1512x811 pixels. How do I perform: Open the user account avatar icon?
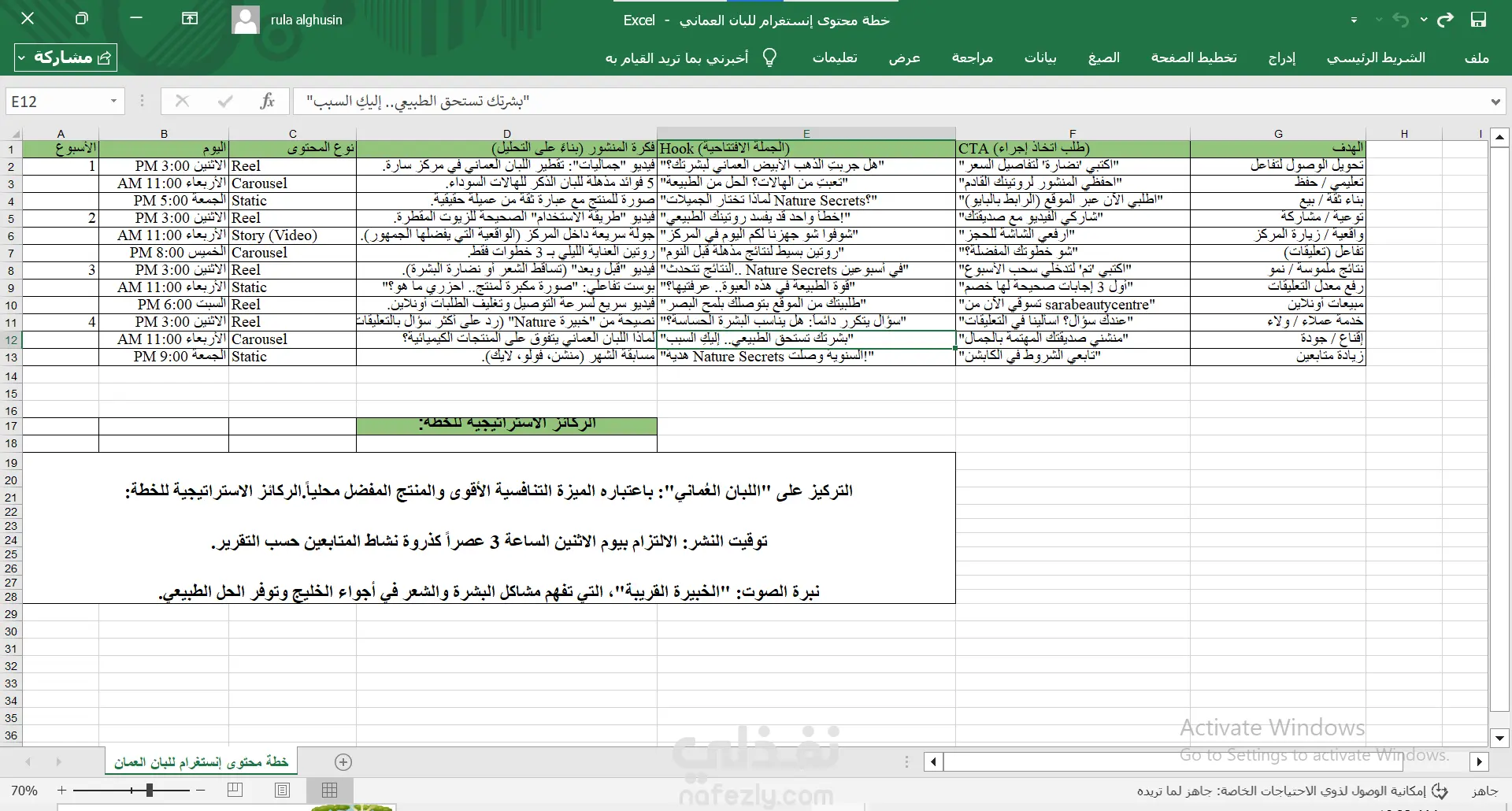pyautogui.click(x=246, y=20)
